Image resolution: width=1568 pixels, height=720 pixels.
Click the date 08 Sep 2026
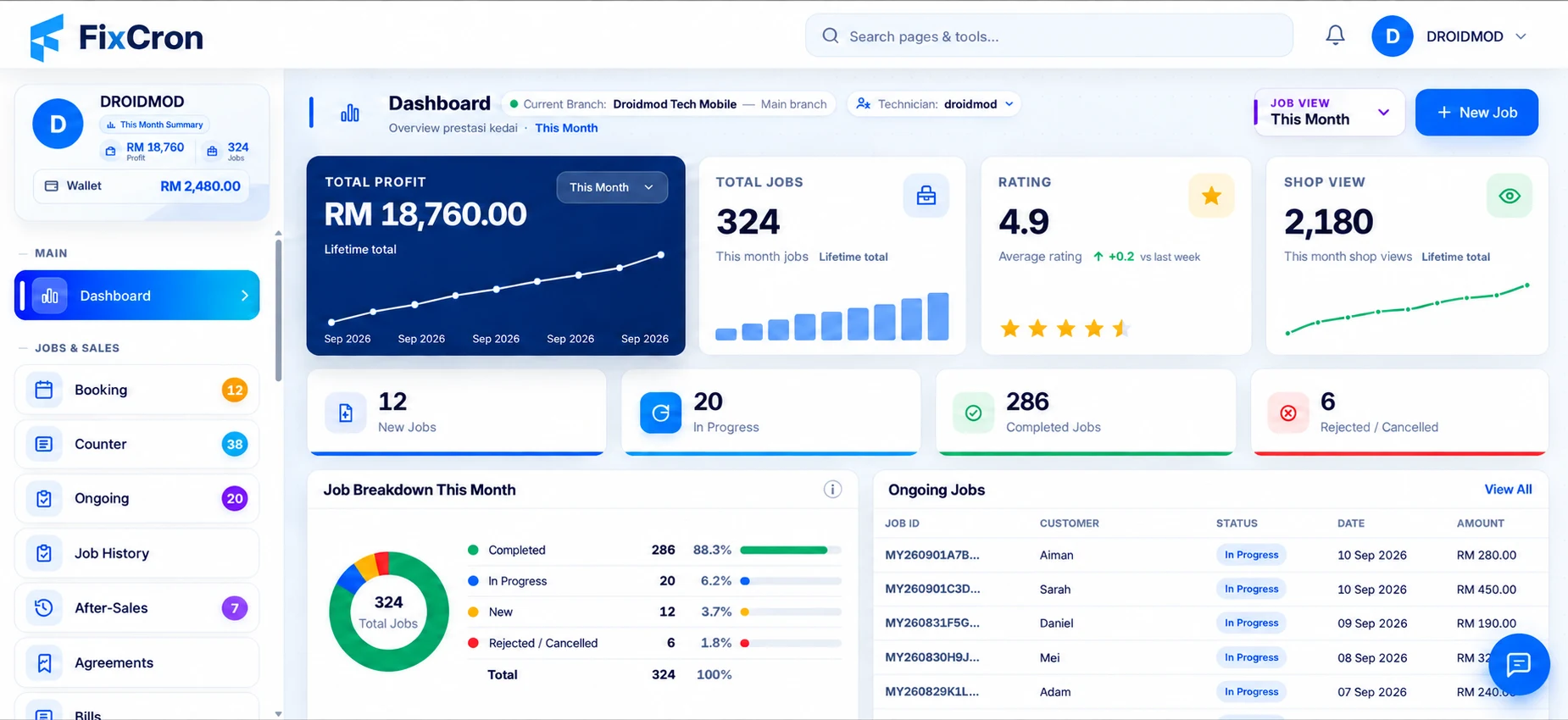(1372, 657)
